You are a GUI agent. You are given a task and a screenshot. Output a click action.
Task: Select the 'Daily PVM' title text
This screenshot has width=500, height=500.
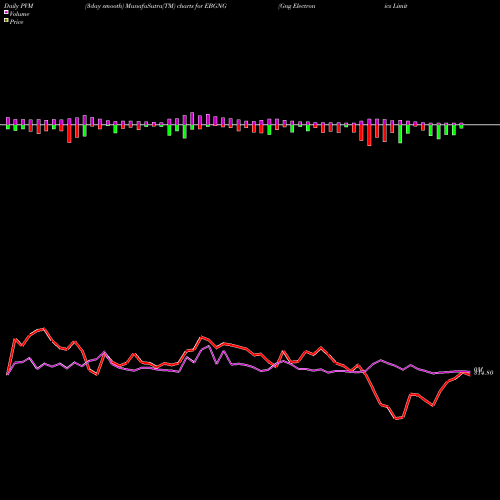[x=19, y=6]
